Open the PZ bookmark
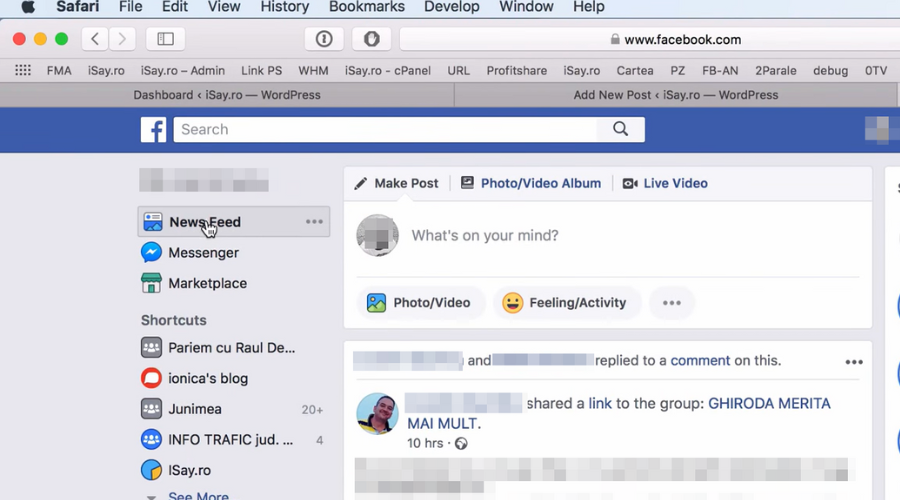Viewport: 900px width, 500px height. coord(677,71)
